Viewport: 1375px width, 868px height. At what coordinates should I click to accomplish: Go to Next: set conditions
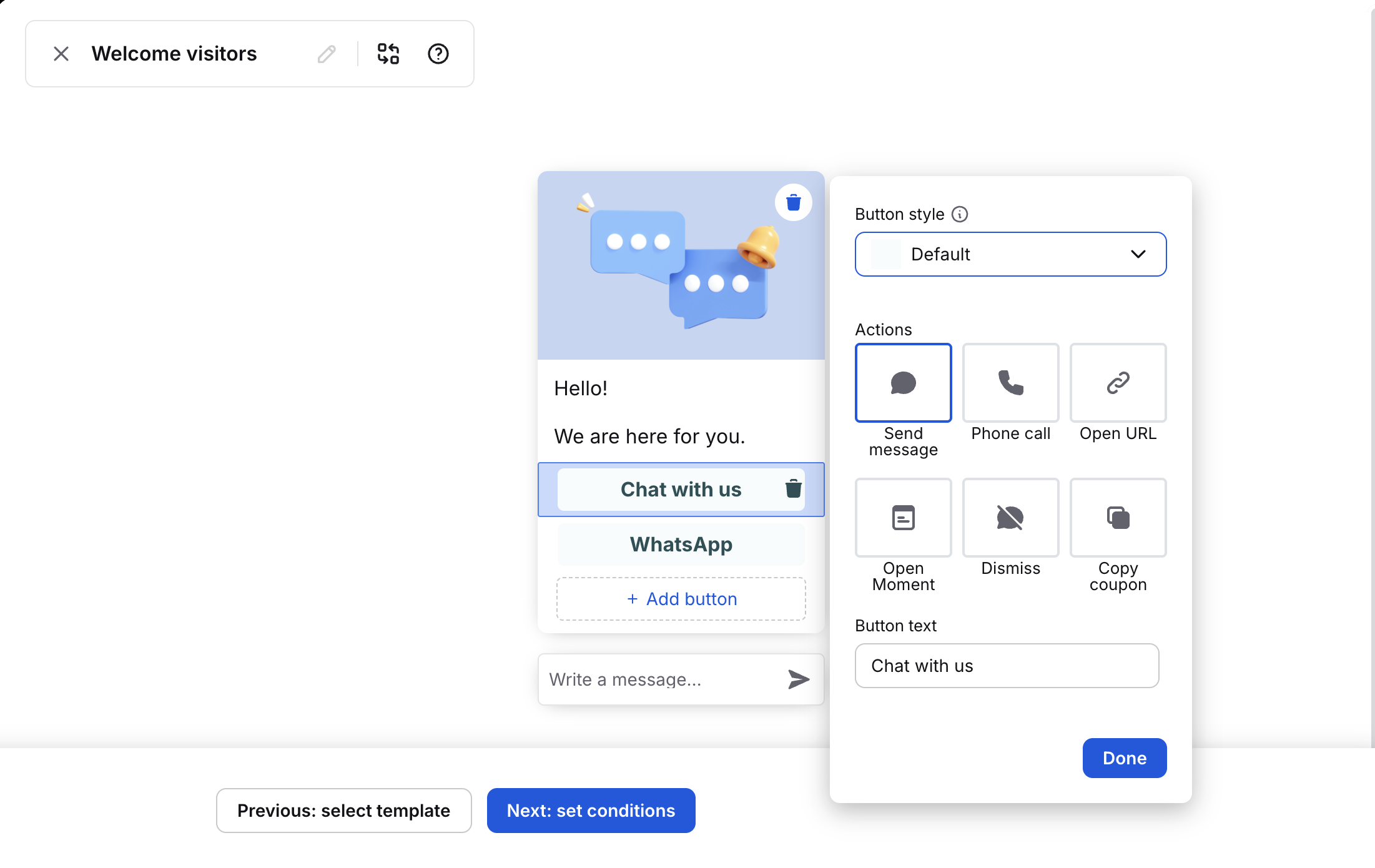click(591, 811)
